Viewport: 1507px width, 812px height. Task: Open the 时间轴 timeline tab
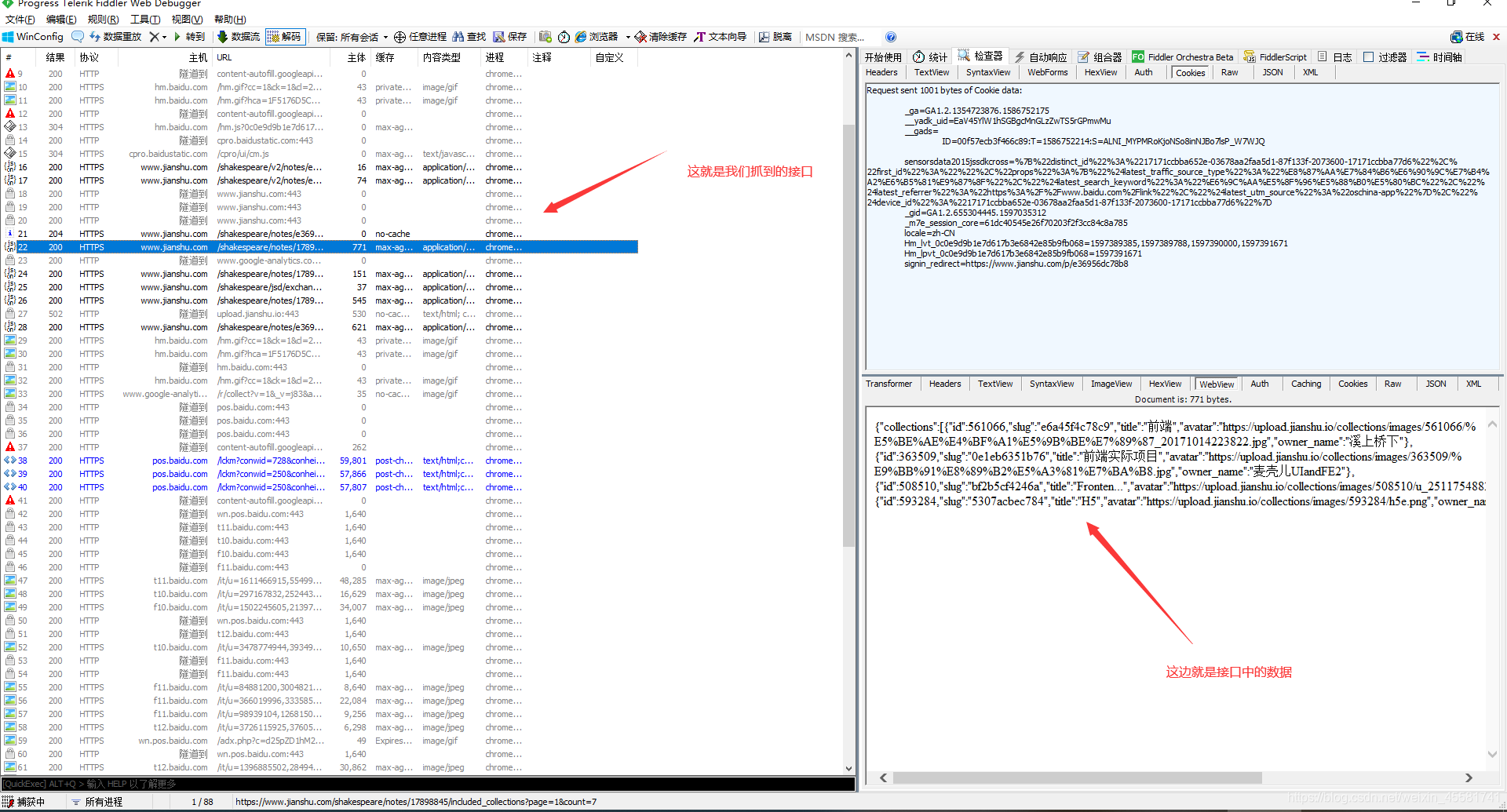pos(1439,56)
